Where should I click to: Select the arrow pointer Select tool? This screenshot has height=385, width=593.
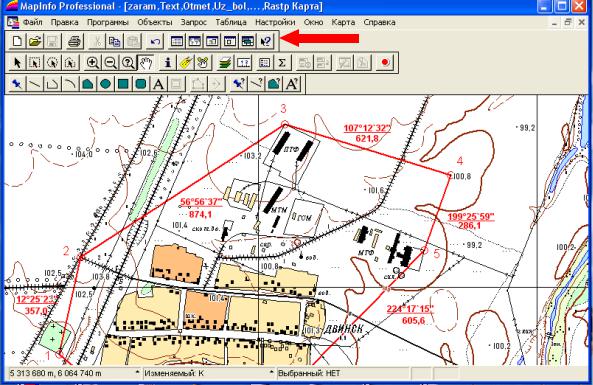pos(17,62)
